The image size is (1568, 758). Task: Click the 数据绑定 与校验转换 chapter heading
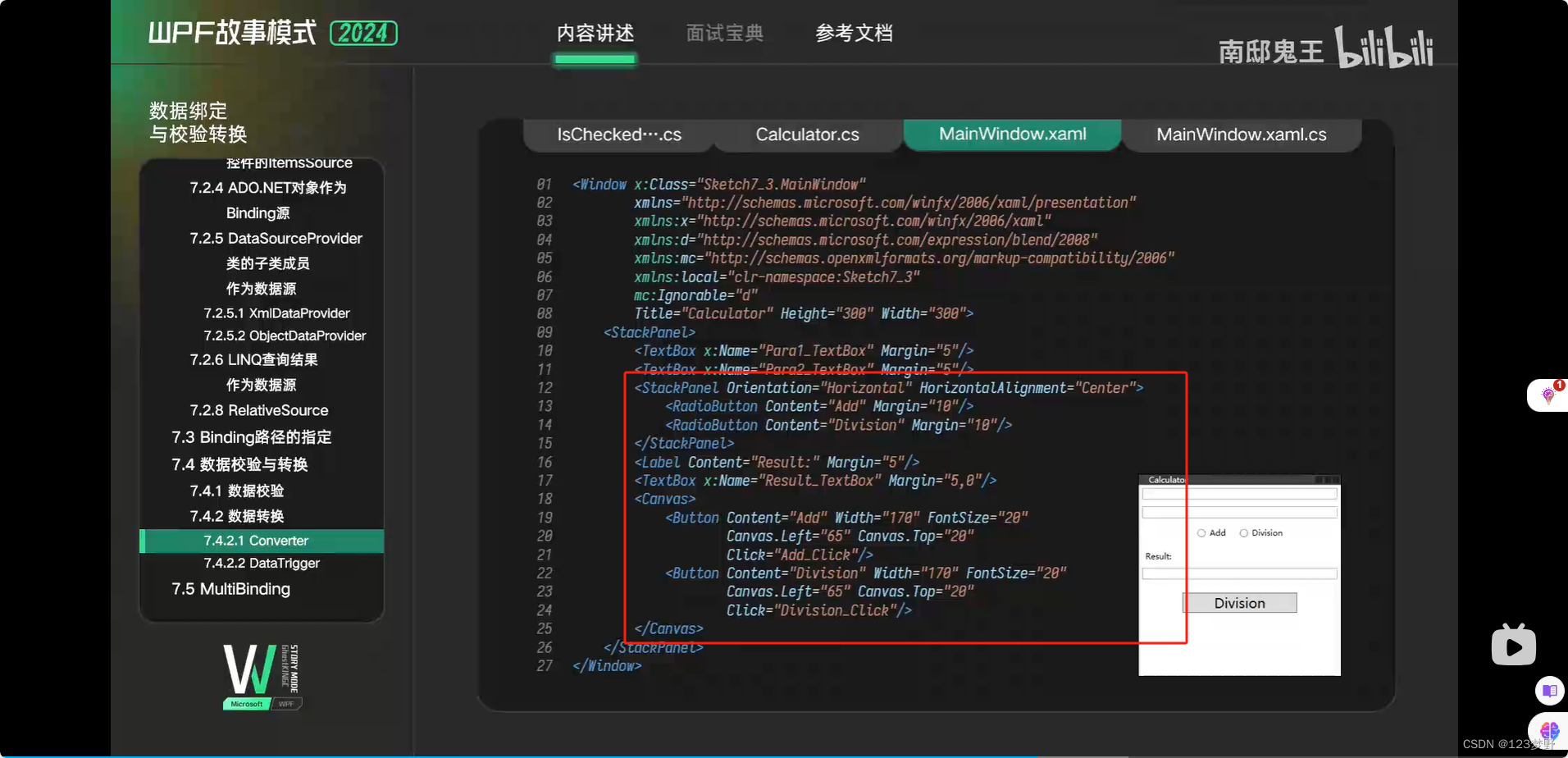click(x=198, y=122)
